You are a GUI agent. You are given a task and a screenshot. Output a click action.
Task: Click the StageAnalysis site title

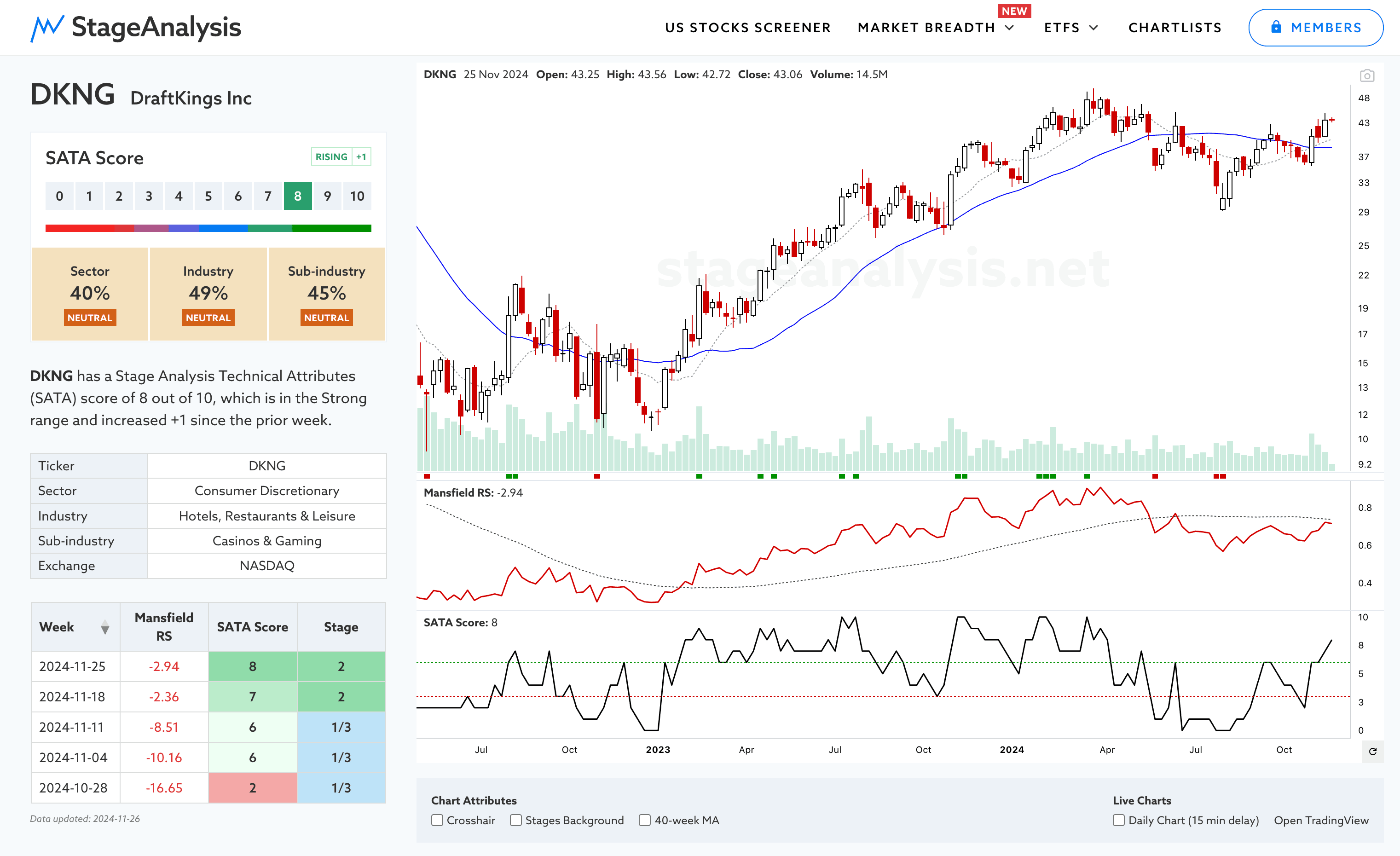pyautogui.click(x=156, y=27)
